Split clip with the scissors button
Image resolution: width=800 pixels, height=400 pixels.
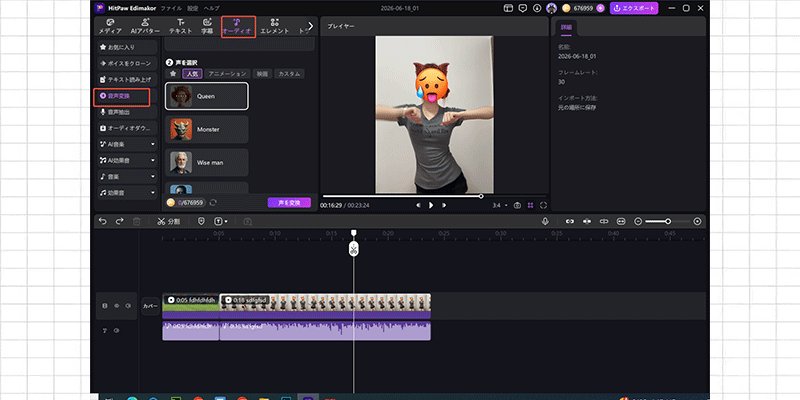tap(168, 221)
